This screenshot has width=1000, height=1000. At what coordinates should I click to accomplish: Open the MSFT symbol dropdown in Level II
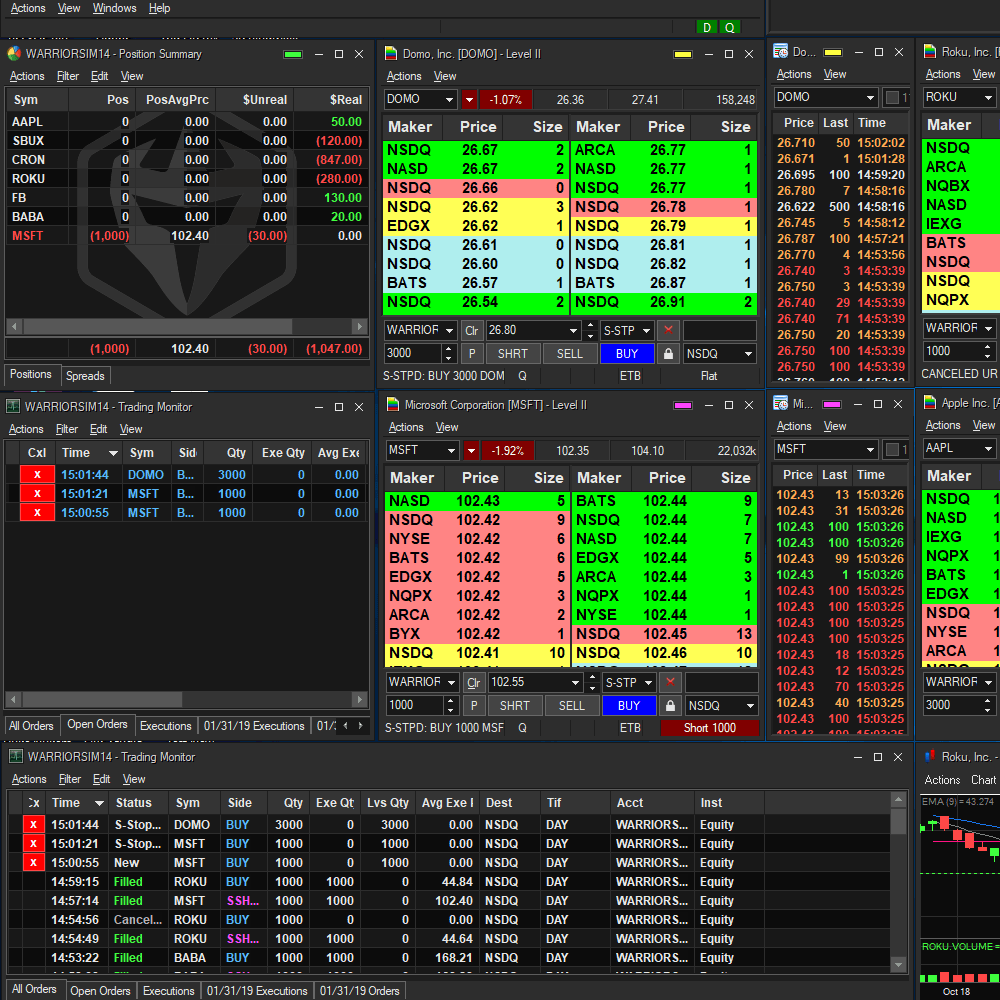[450, 450]
